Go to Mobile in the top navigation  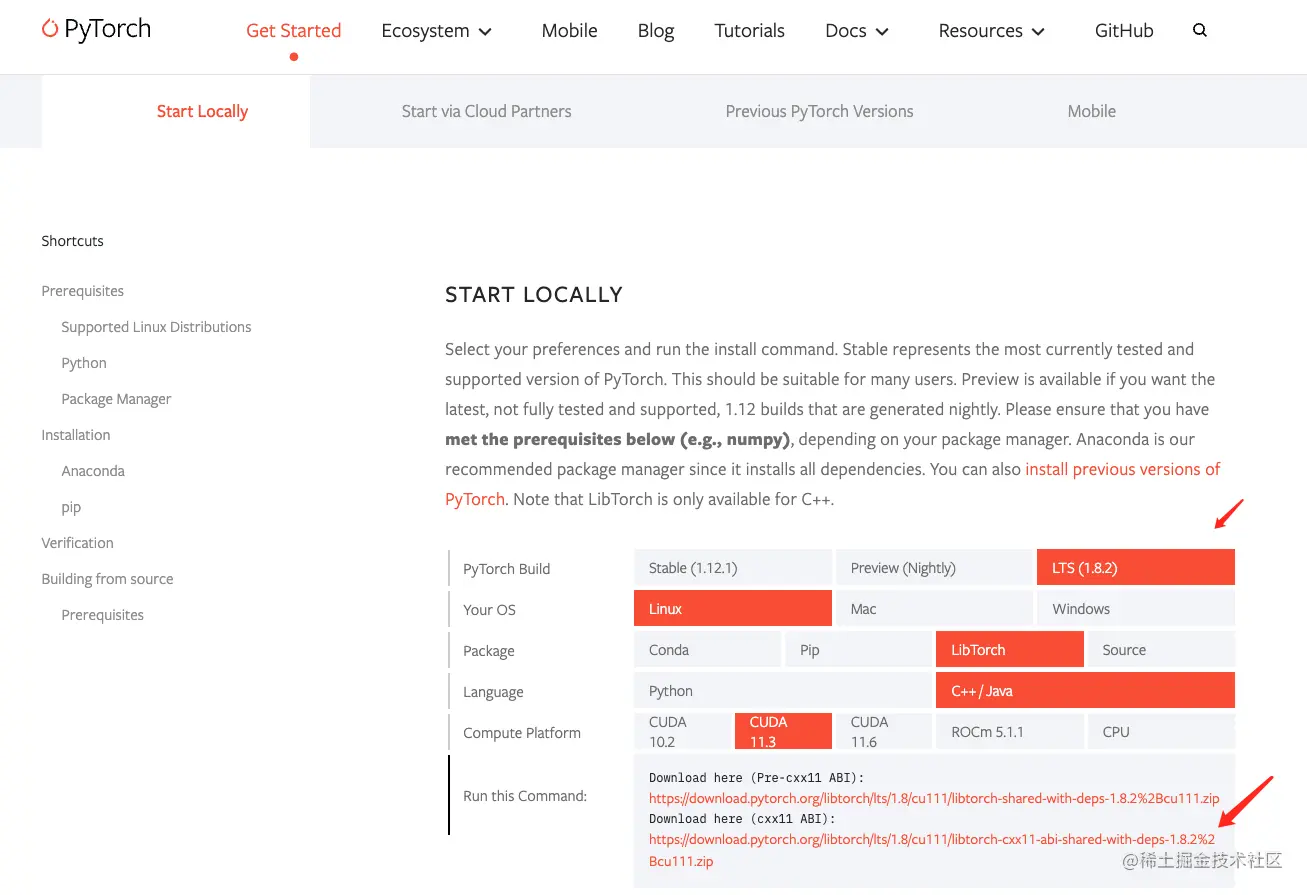coord(569,31)
